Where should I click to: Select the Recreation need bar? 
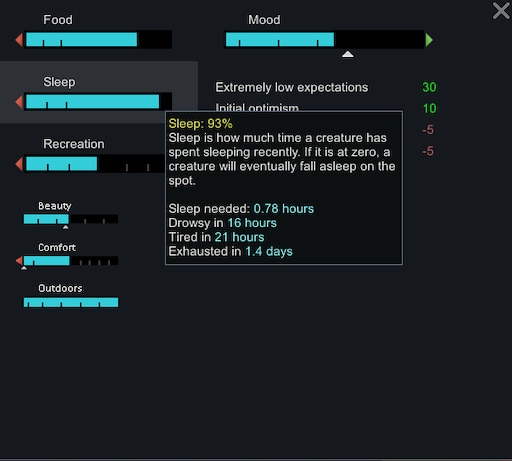(95, 164)
